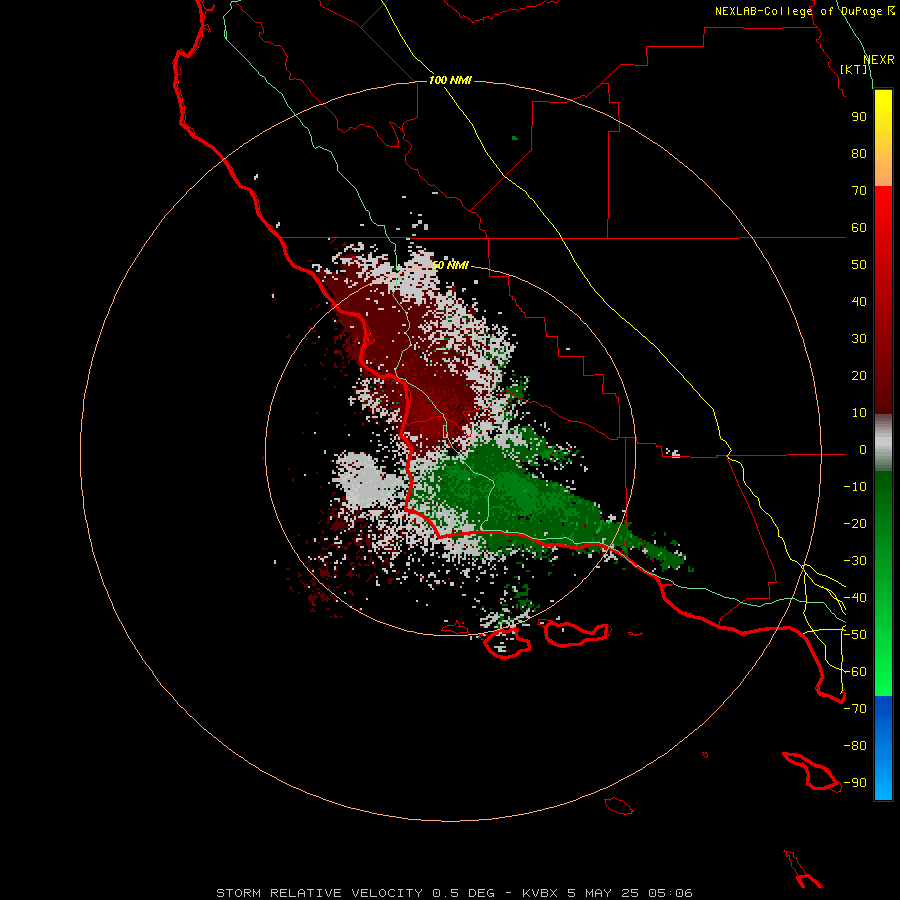
Task: Click the Storm Relative Velocity caption at the bottom
Action: pos(454,893)
